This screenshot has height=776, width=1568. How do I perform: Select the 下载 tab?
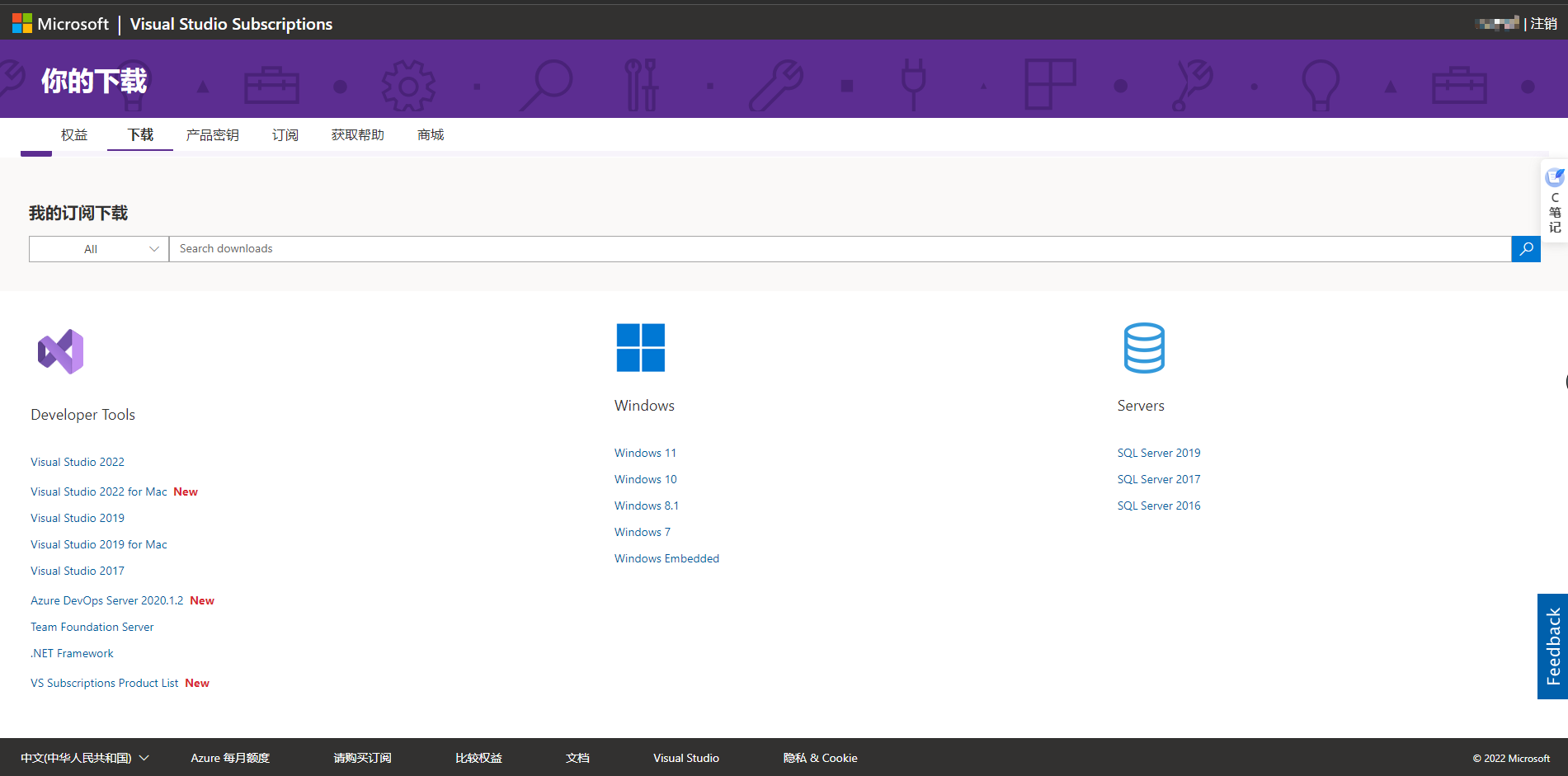point(140,134)
